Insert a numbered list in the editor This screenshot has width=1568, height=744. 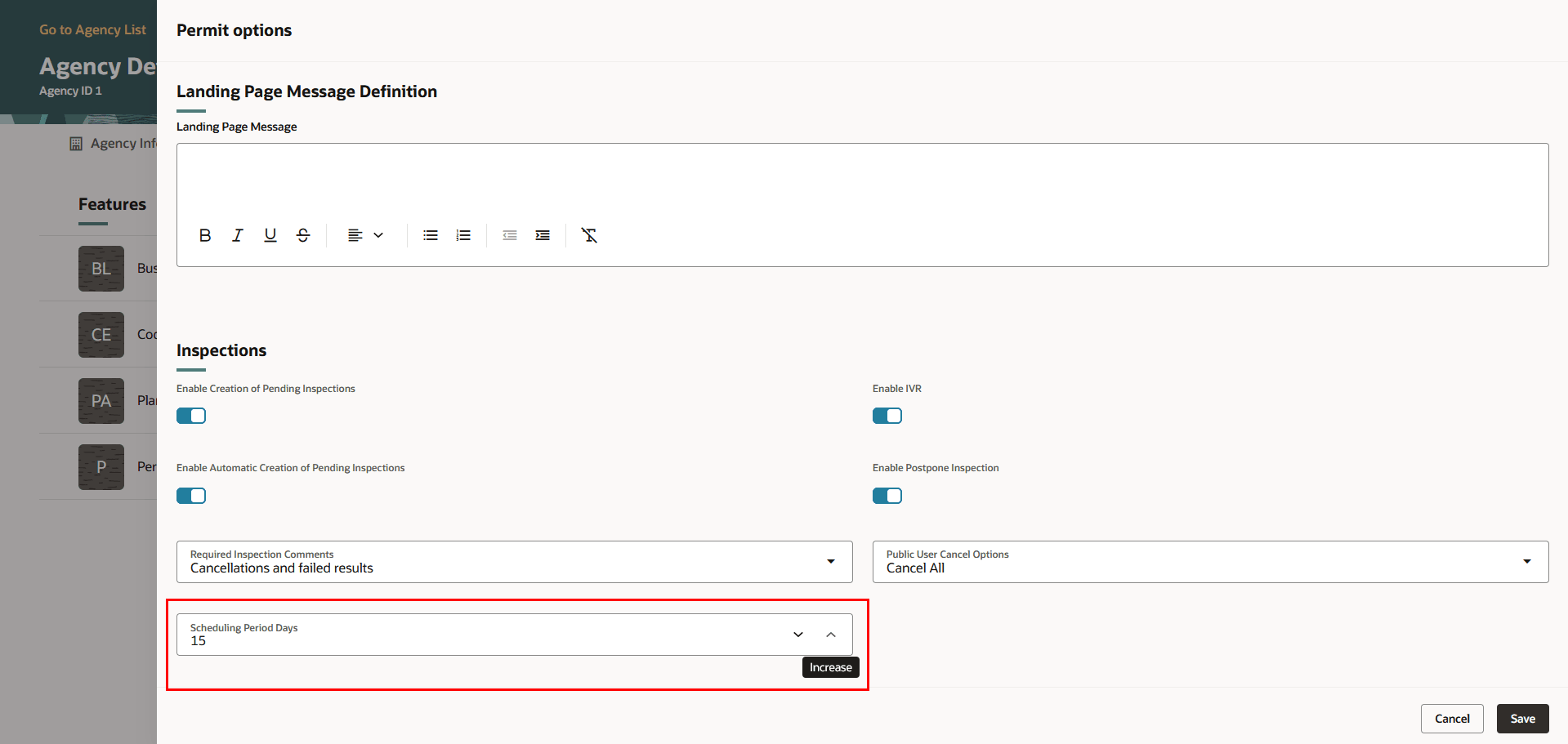(x=463, y=235)
